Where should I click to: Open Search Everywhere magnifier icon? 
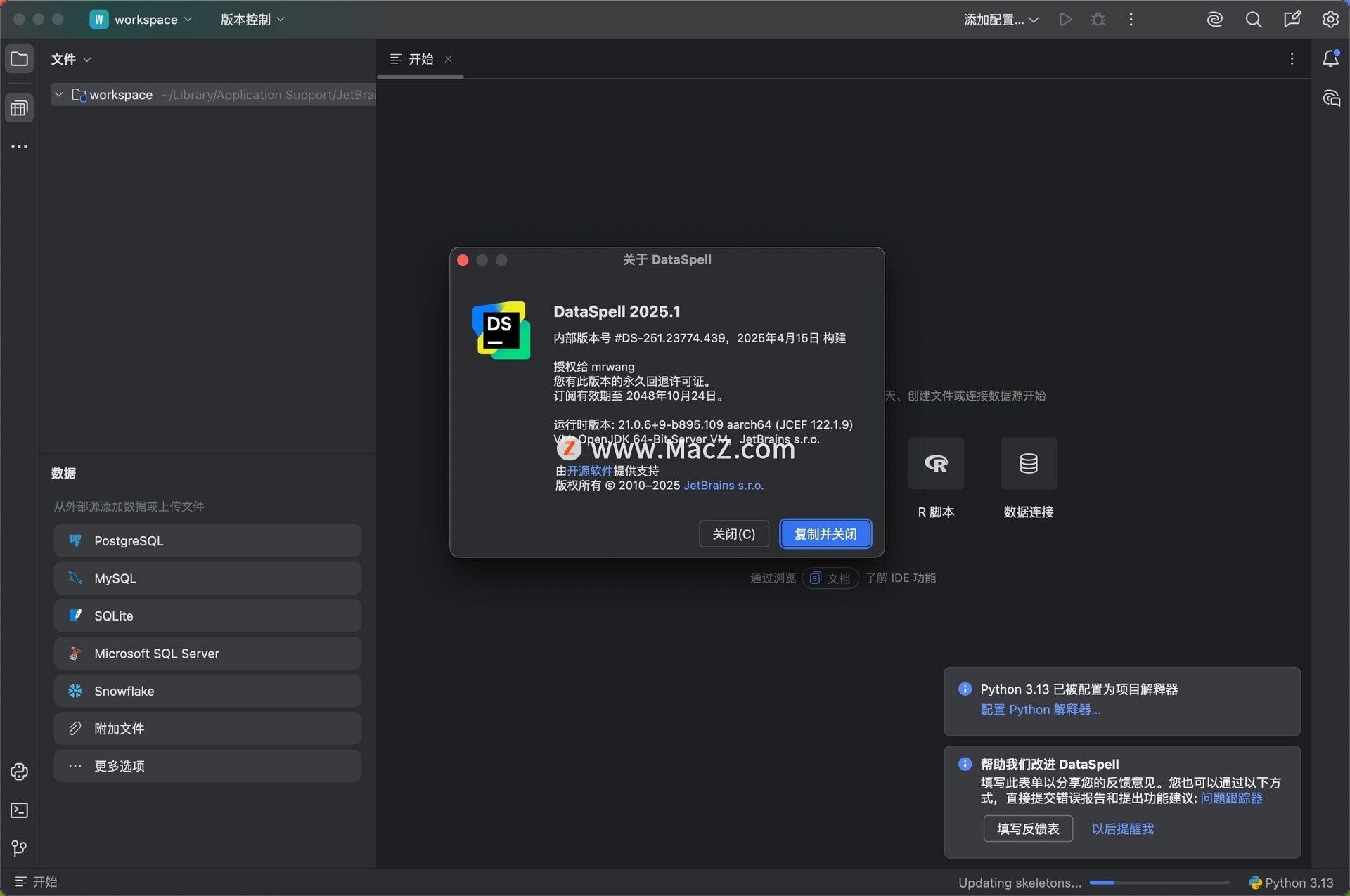click(1254, 20)
